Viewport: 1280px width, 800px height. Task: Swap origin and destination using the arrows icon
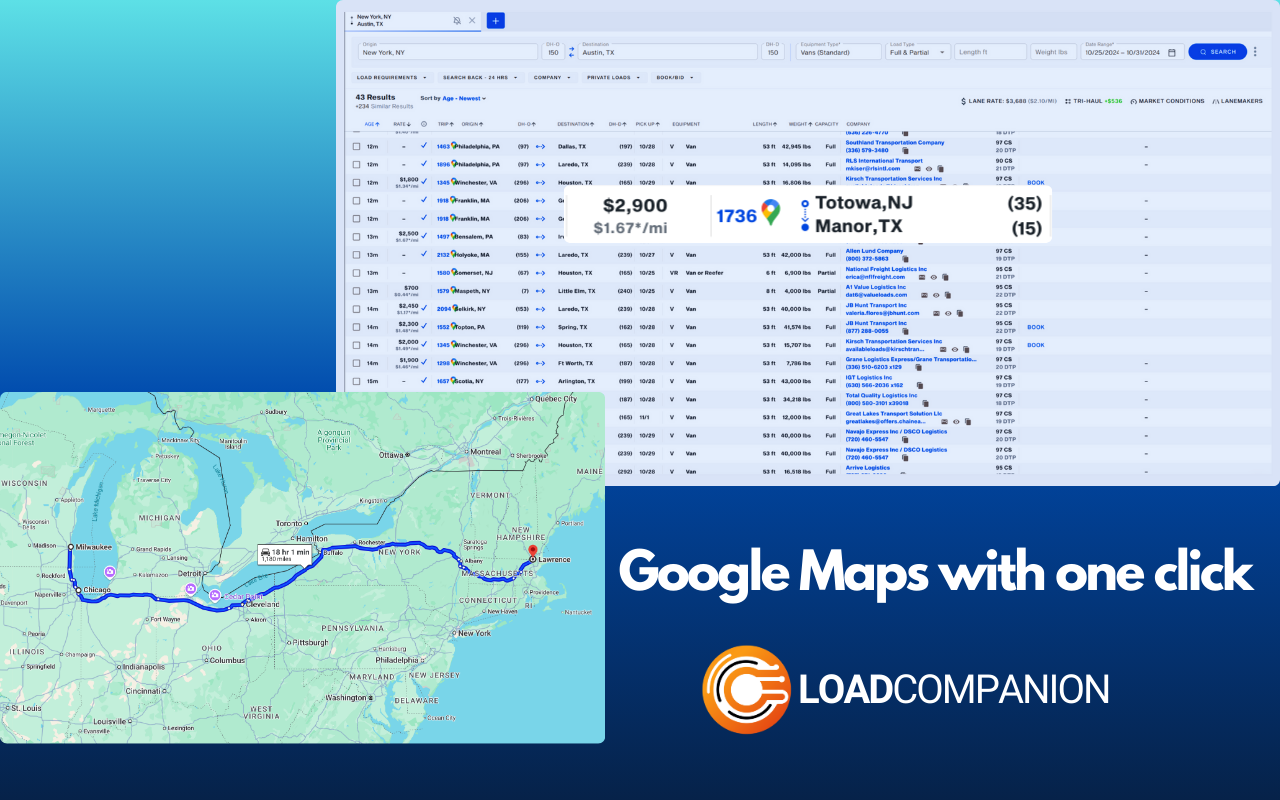tap(571, 50)
